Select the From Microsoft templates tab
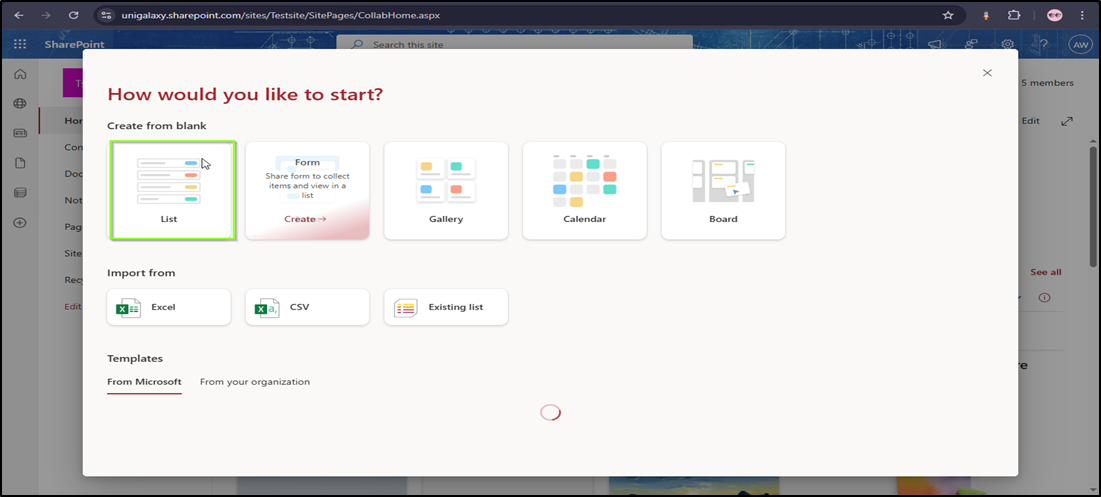Screen dimensions: 1101x497 (144, 382)
